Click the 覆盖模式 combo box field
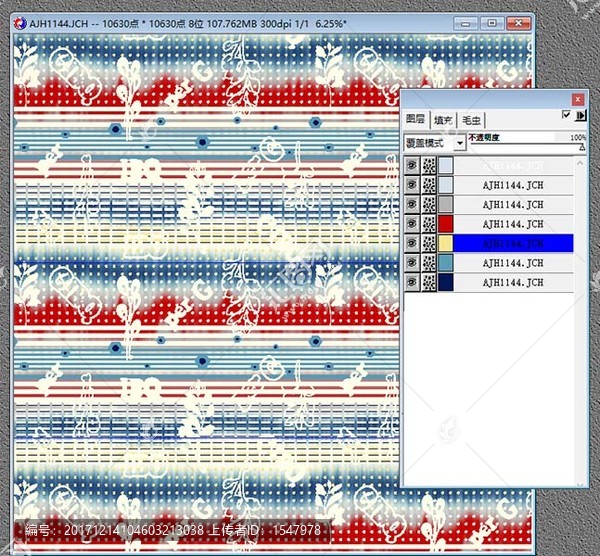The image size is (600, 556). [435, 143]
